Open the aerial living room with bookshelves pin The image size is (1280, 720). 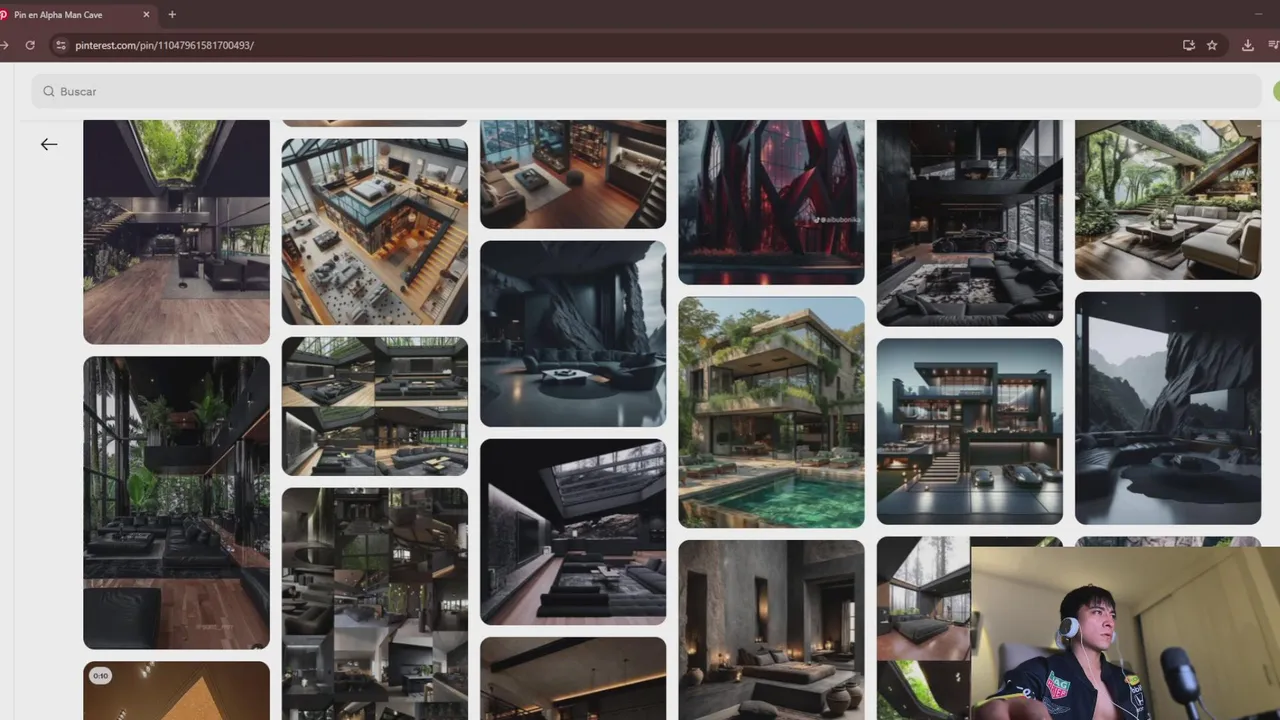tap(573, 174)
